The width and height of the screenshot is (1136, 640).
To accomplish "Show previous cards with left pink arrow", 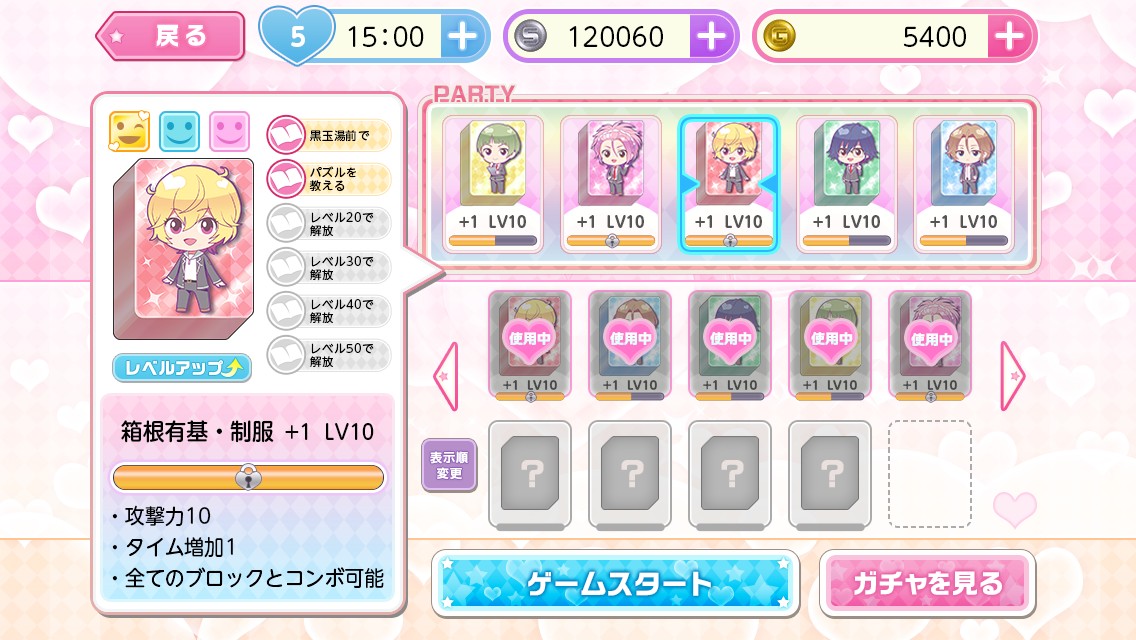I will [x=446, y=376].
